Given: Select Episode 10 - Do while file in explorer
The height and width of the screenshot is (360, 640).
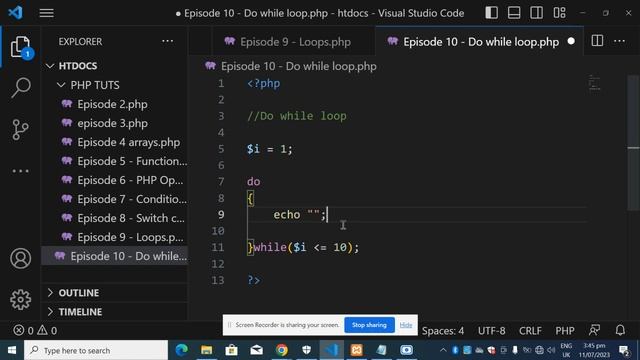Looking at the screenshot, I should (114, 256).
